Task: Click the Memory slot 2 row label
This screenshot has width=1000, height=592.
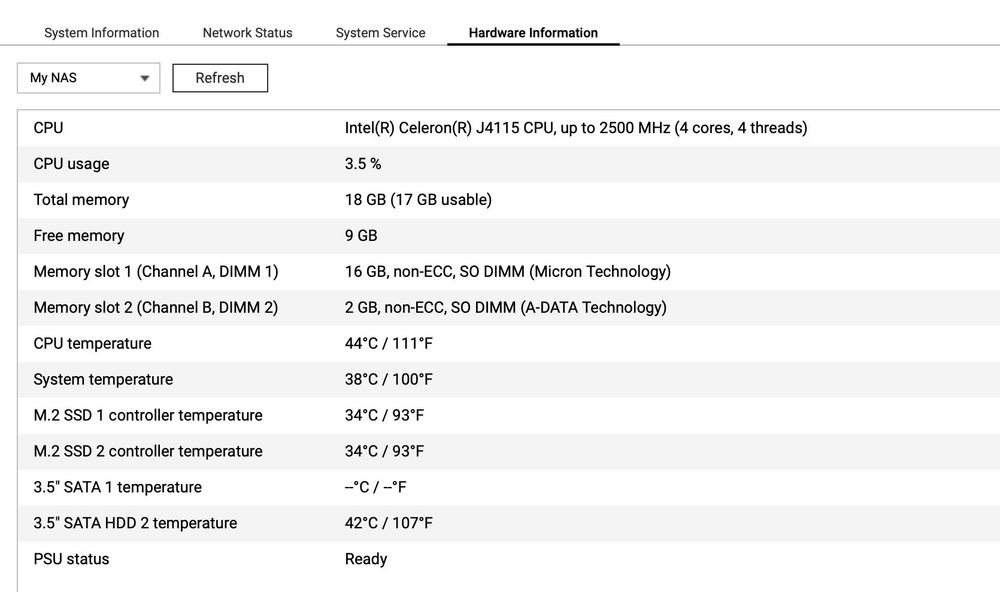Action: point(156,308)
